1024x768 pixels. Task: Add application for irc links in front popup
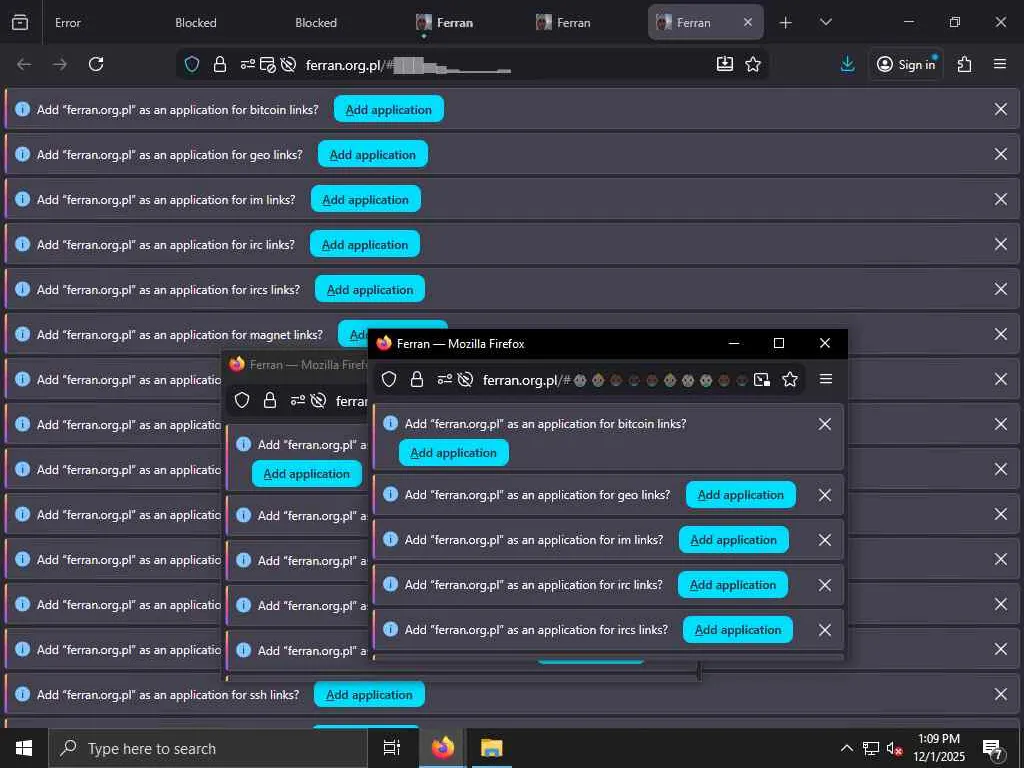pyautogui.click(x=733, y=584)
